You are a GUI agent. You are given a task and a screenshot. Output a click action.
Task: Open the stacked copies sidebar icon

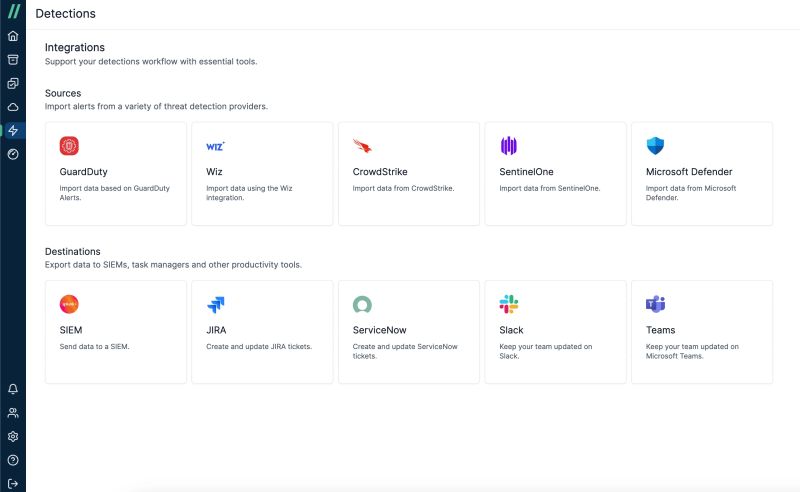[x=13, y=83]
